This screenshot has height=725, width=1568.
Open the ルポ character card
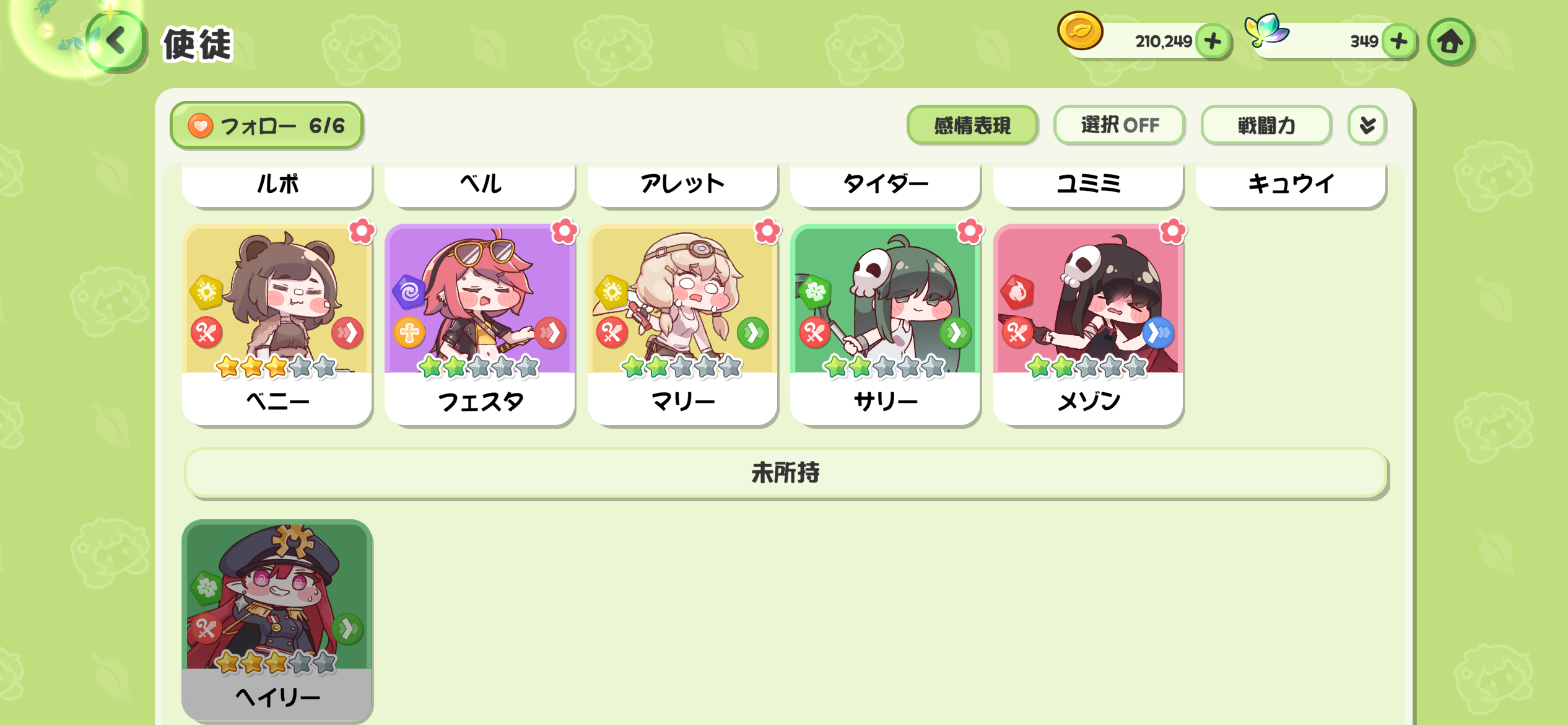point(277,184)
